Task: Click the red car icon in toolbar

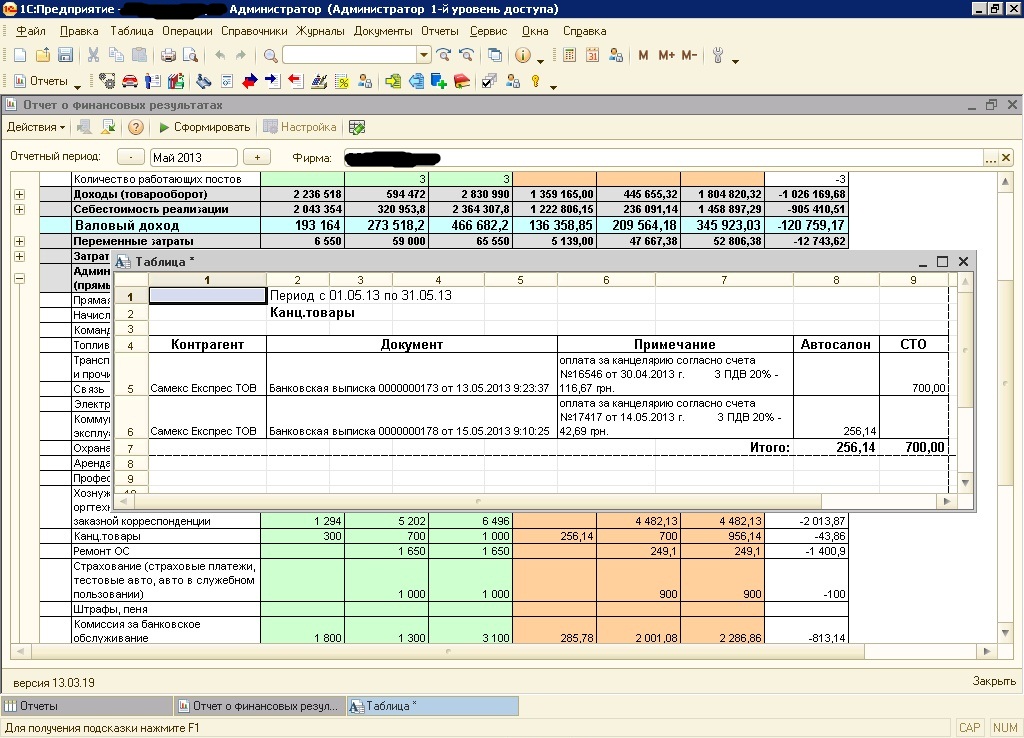Action: point(130,81)
